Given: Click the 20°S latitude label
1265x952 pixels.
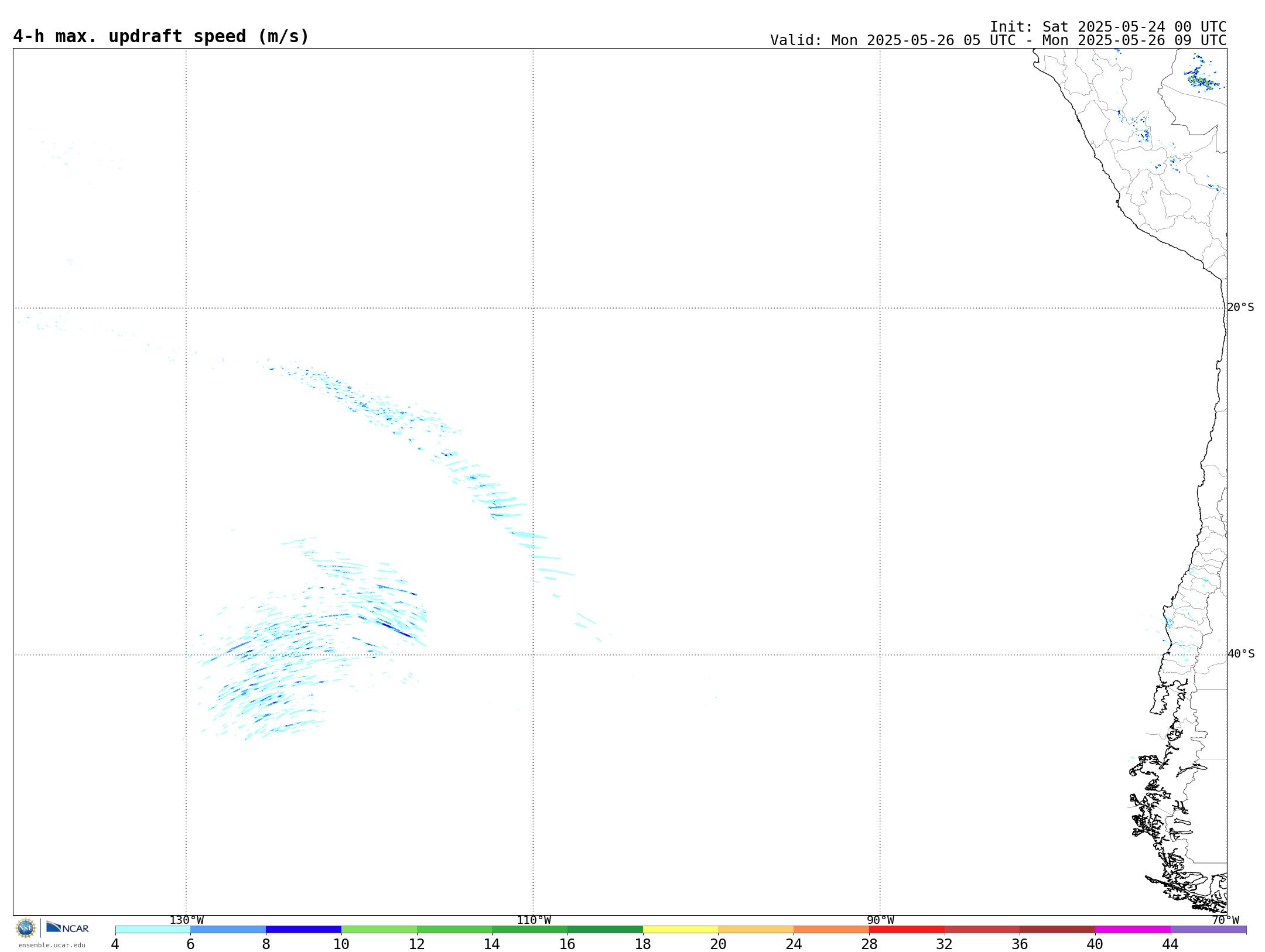Looking at the screenshot, I should (1240, 307).
